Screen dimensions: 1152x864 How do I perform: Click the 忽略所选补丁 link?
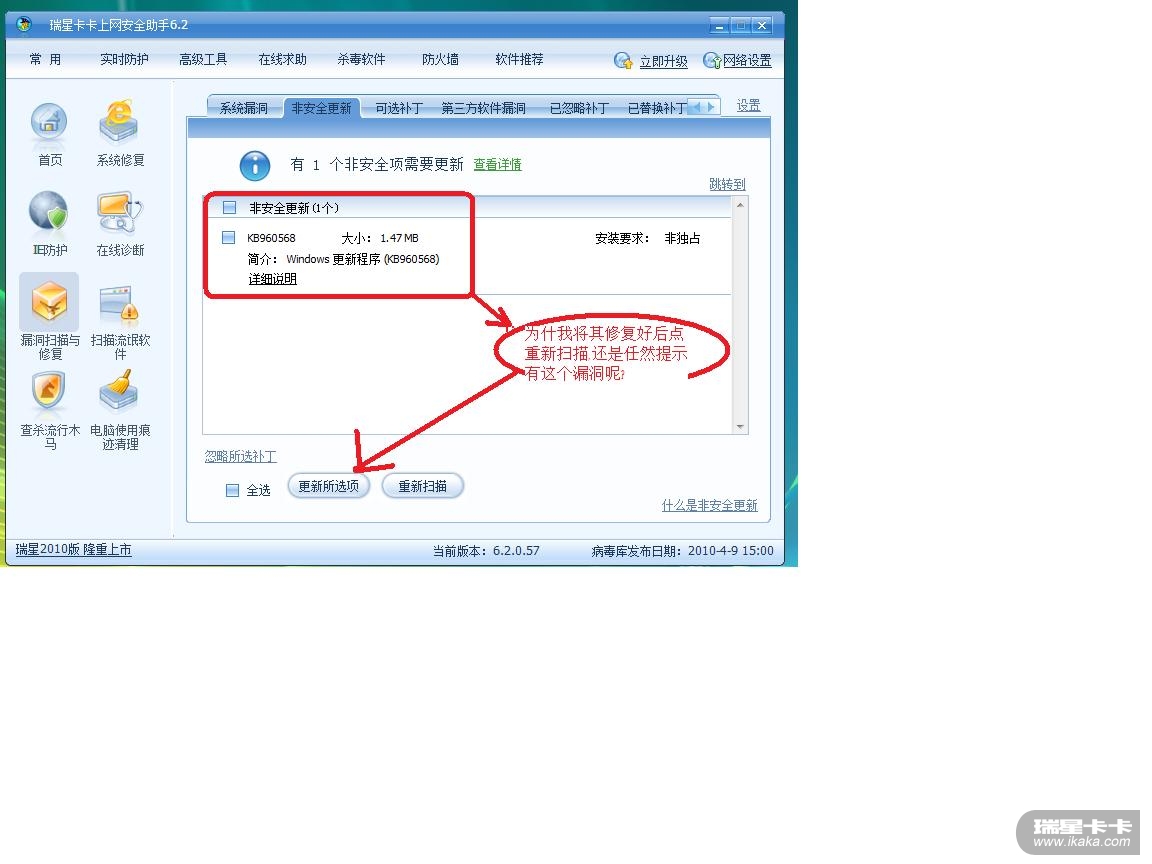tap(240, 456)
